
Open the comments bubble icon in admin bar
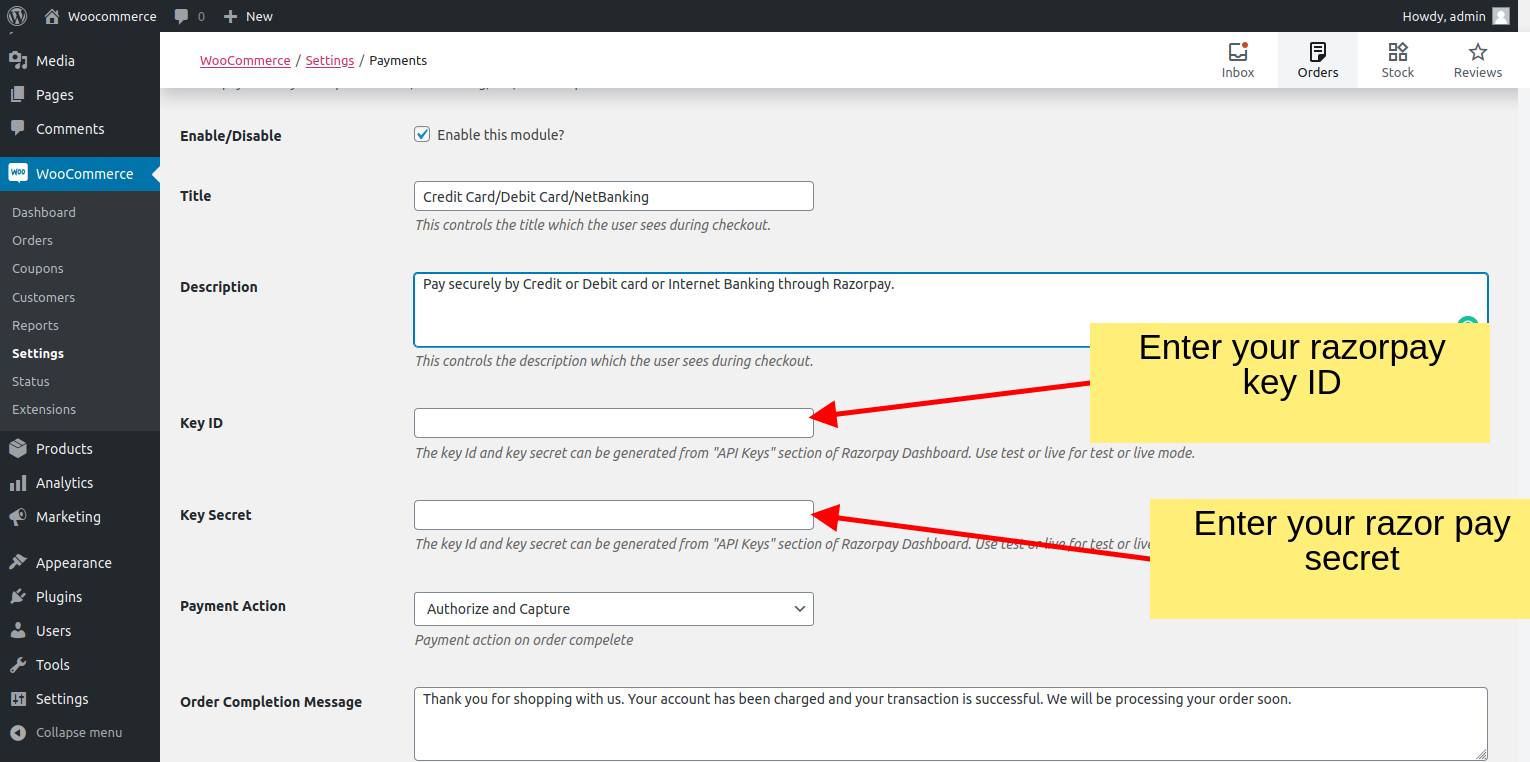tap(181, 16)
